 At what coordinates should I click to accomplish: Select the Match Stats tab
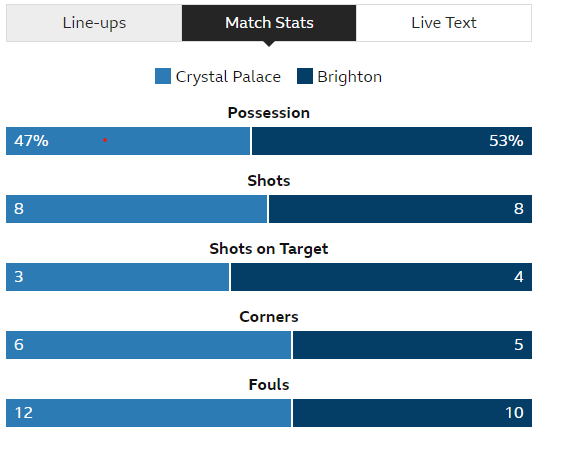click(x=269, y=23)
